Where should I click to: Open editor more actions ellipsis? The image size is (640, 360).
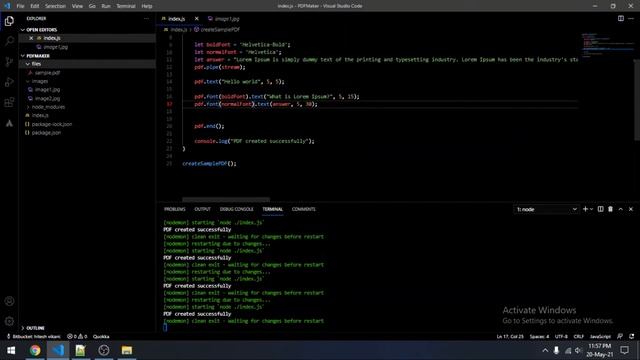pos(631,18)
